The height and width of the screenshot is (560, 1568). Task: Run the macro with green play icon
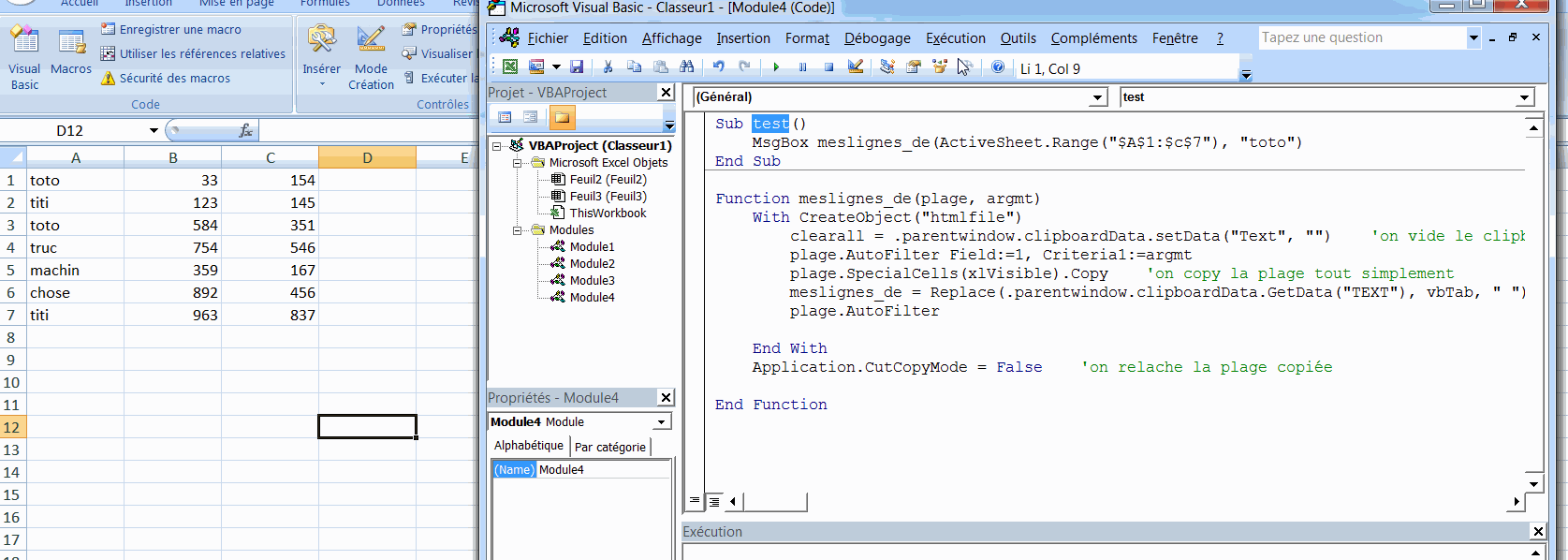776,66
